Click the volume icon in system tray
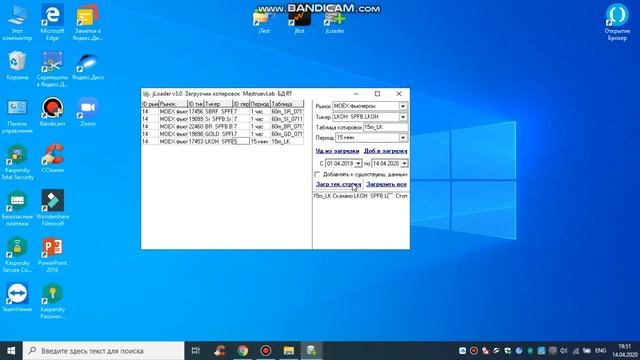The height and width of the screenshot is (360, 640). [564, 351]
